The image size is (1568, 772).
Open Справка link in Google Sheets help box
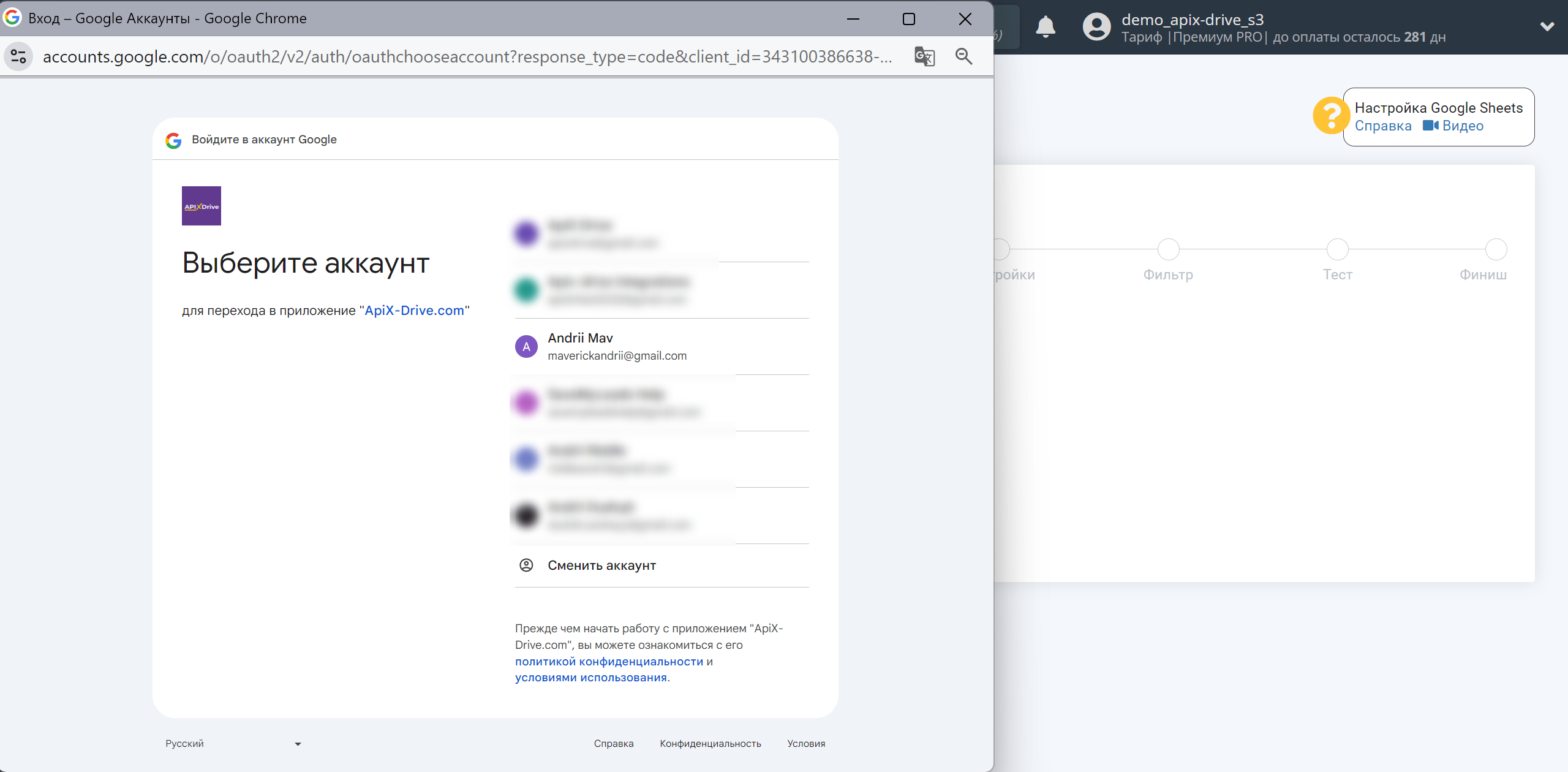[x=1383, y=126]
